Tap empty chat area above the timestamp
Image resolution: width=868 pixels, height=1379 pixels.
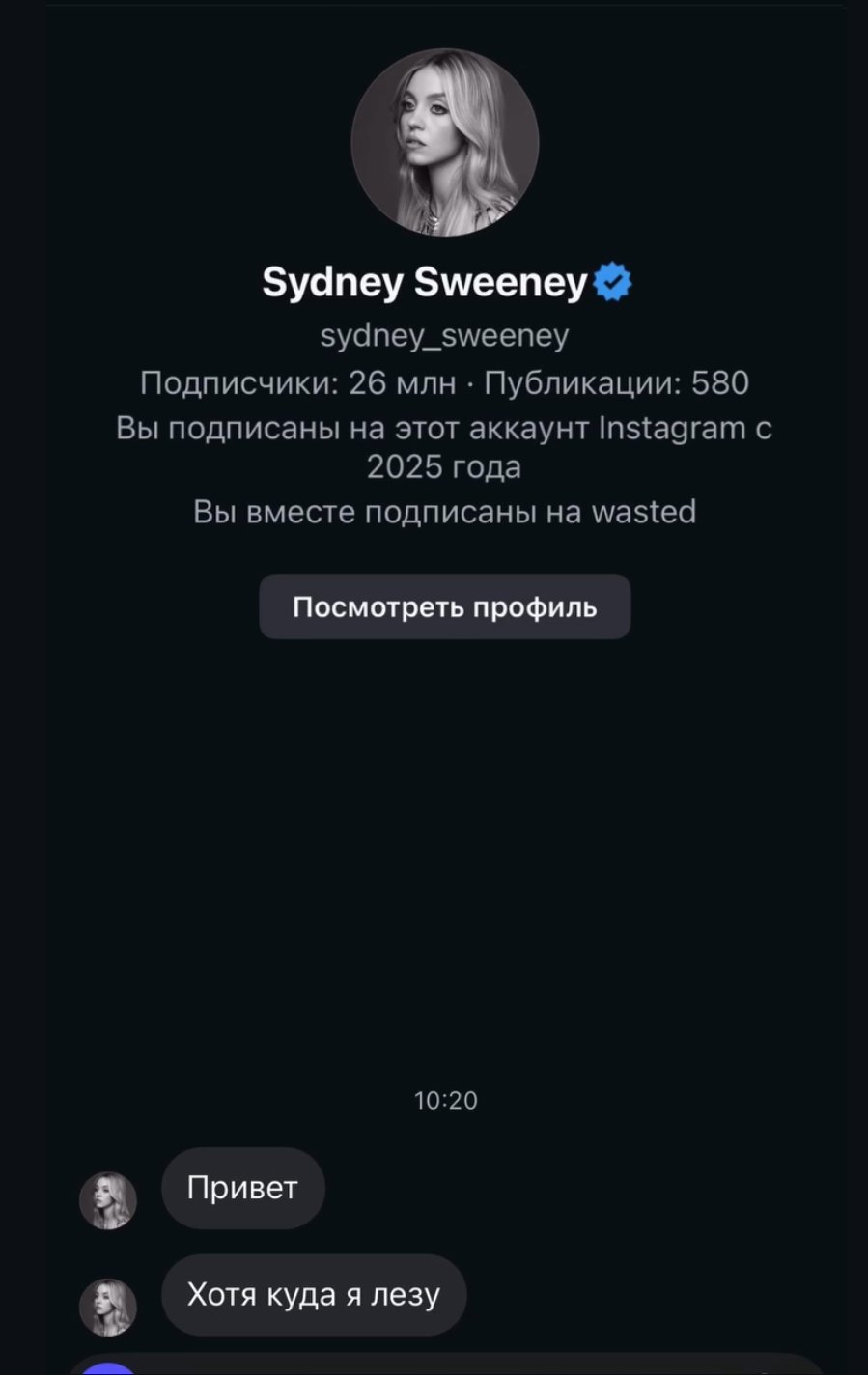444,869
